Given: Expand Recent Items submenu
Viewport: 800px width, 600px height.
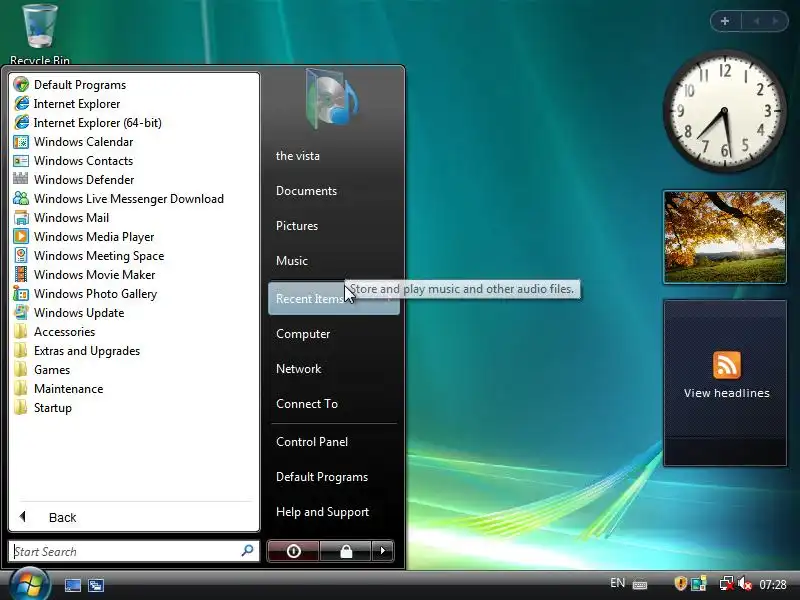Looking at the screenshot, I should point(334,298).
